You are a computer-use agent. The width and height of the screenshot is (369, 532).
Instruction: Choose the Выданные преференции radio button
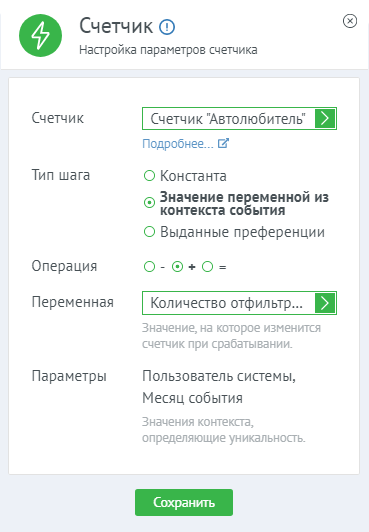[149, 232]
